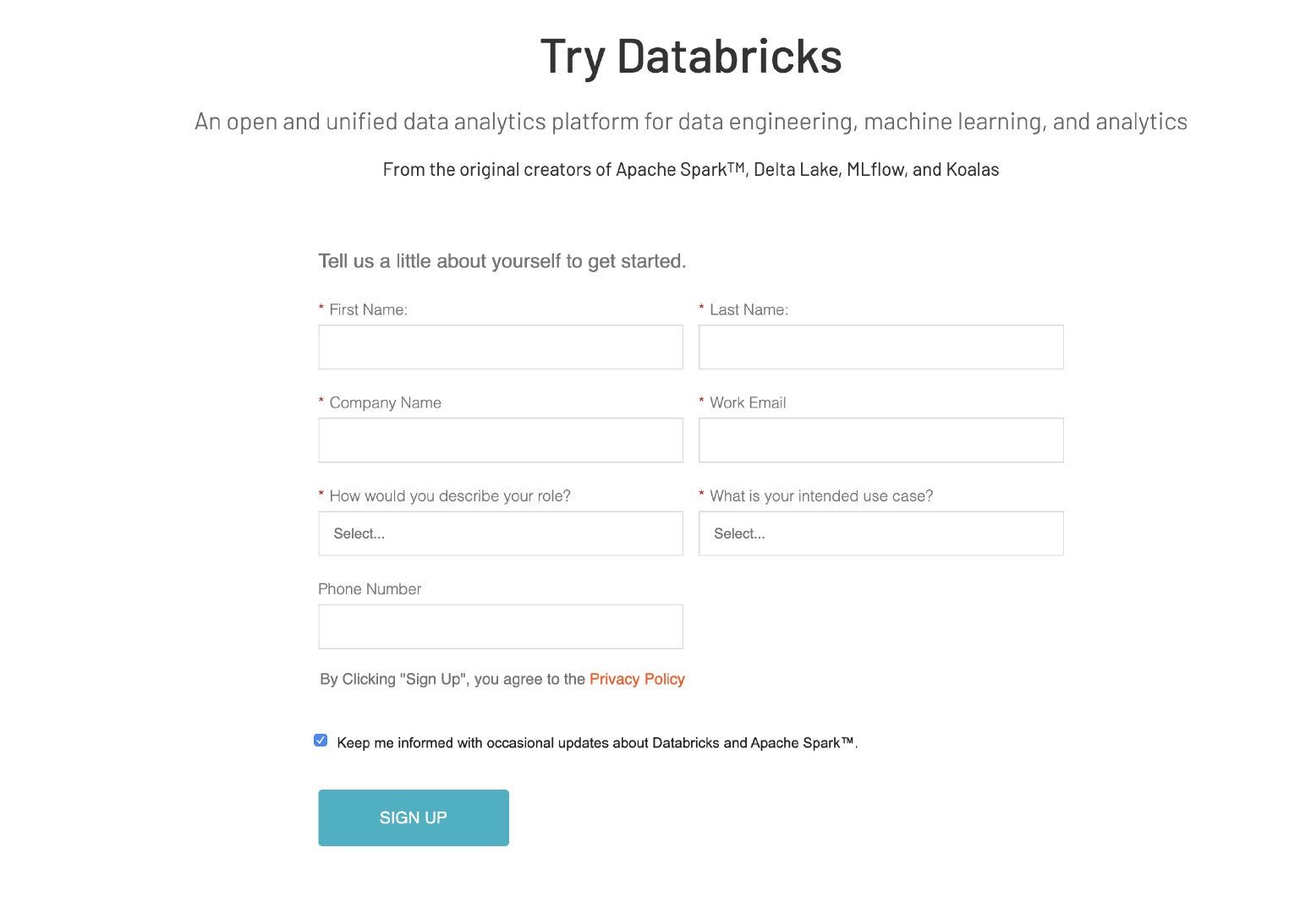The height and width of the screenshot is (913, 1316).
Task: Click the Phone Number input box
Action: click(x=501, y=626)
